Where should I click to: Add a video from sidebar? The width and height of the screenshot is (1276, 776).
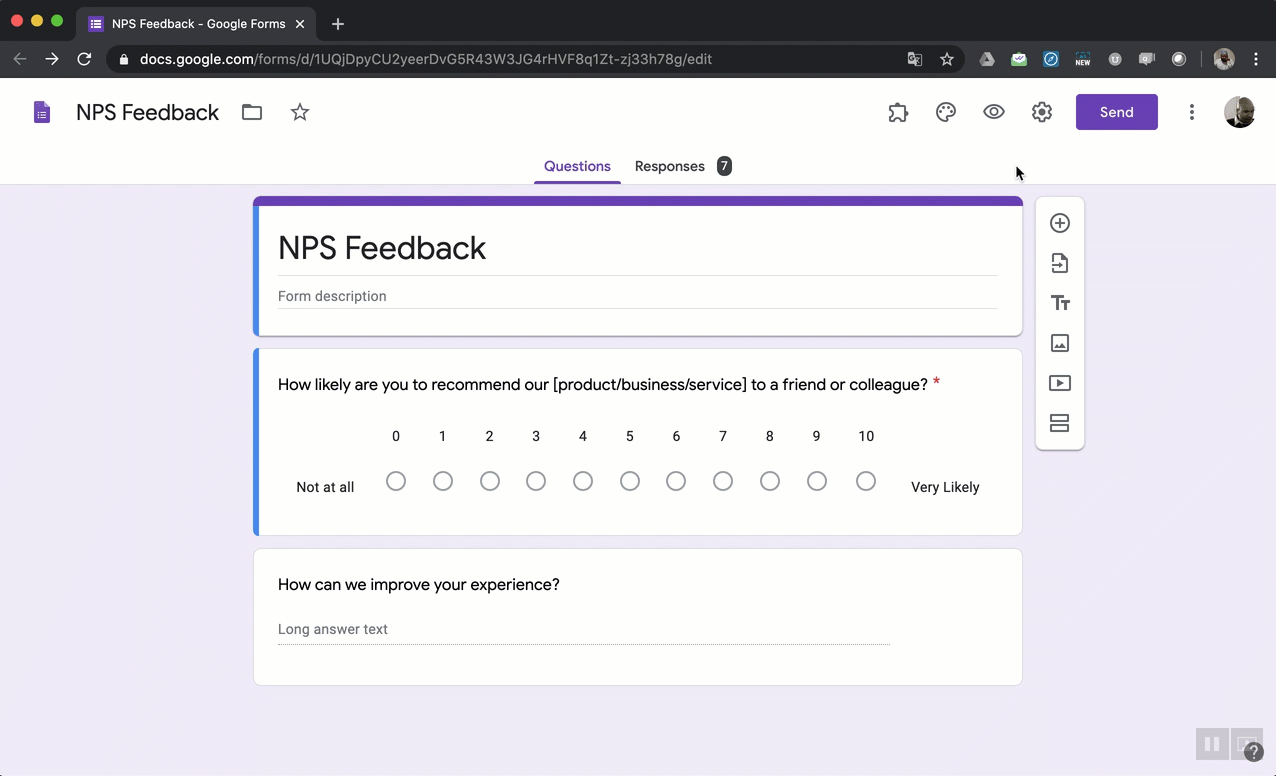1060,383
